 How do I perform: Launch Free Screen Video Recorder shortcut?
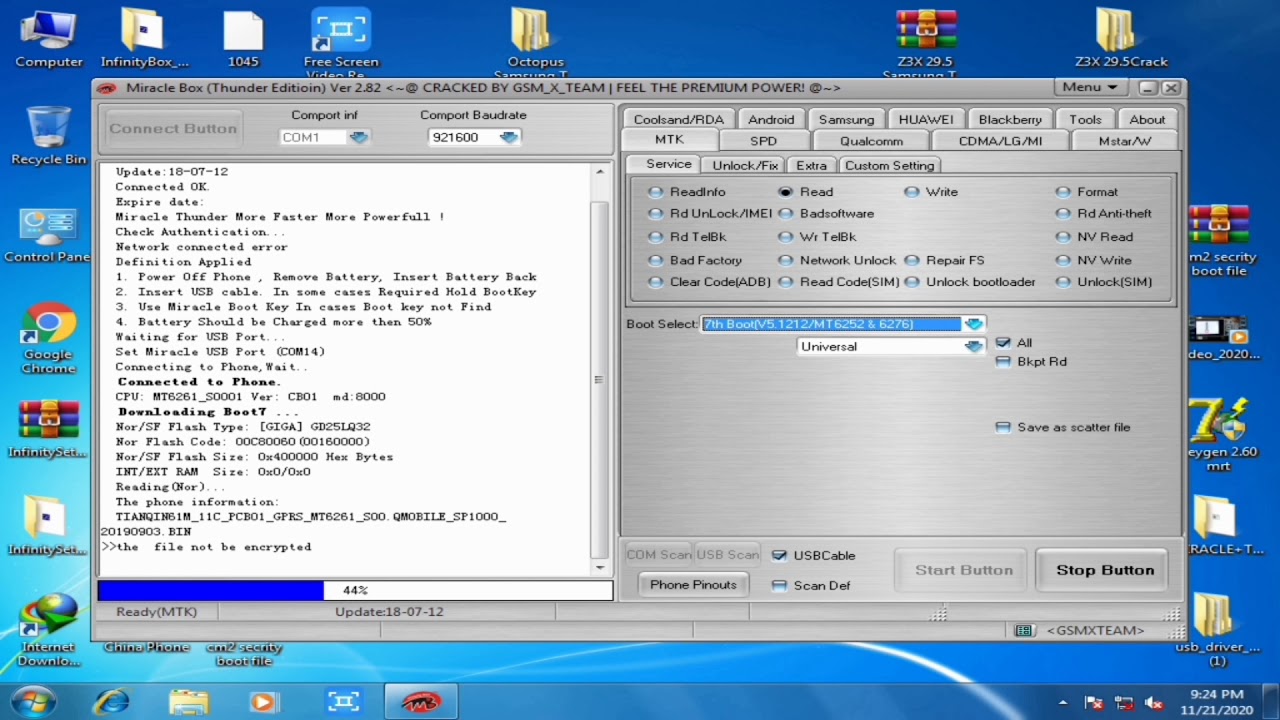click(341, 42)
